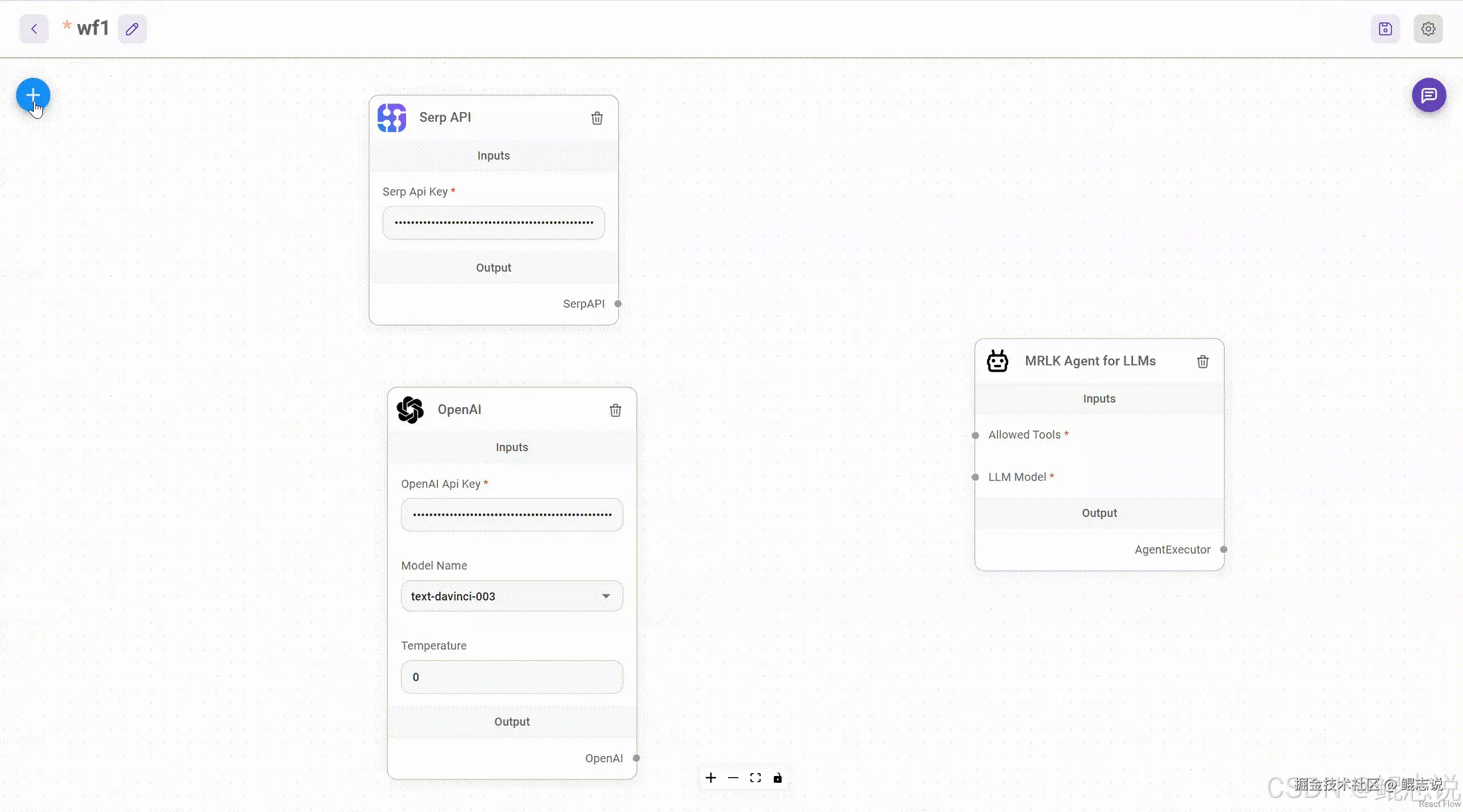Click the OpenAI node logo icon
The image size is (1463, 812).
pos(410,409)
